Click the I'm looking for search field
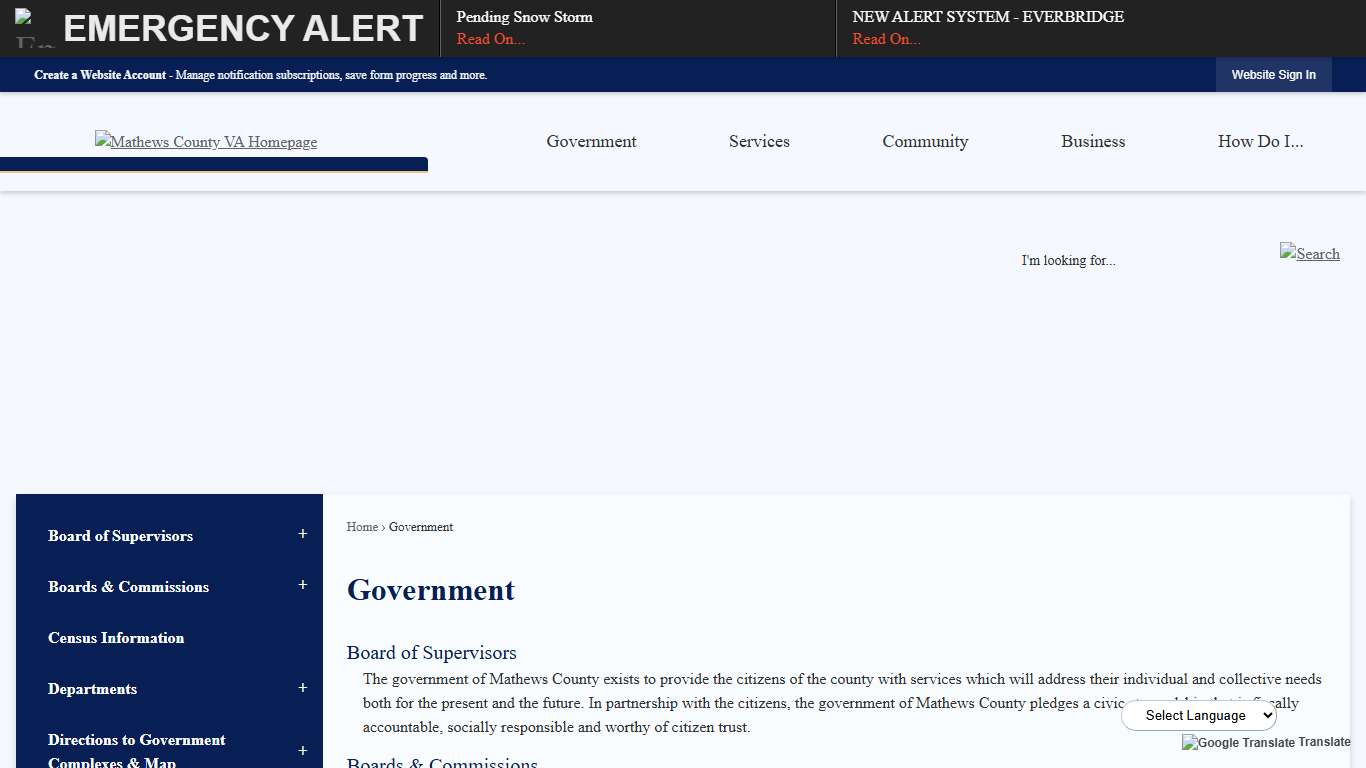Screen dimensions: 1366x768 [x=1068, y=260]
